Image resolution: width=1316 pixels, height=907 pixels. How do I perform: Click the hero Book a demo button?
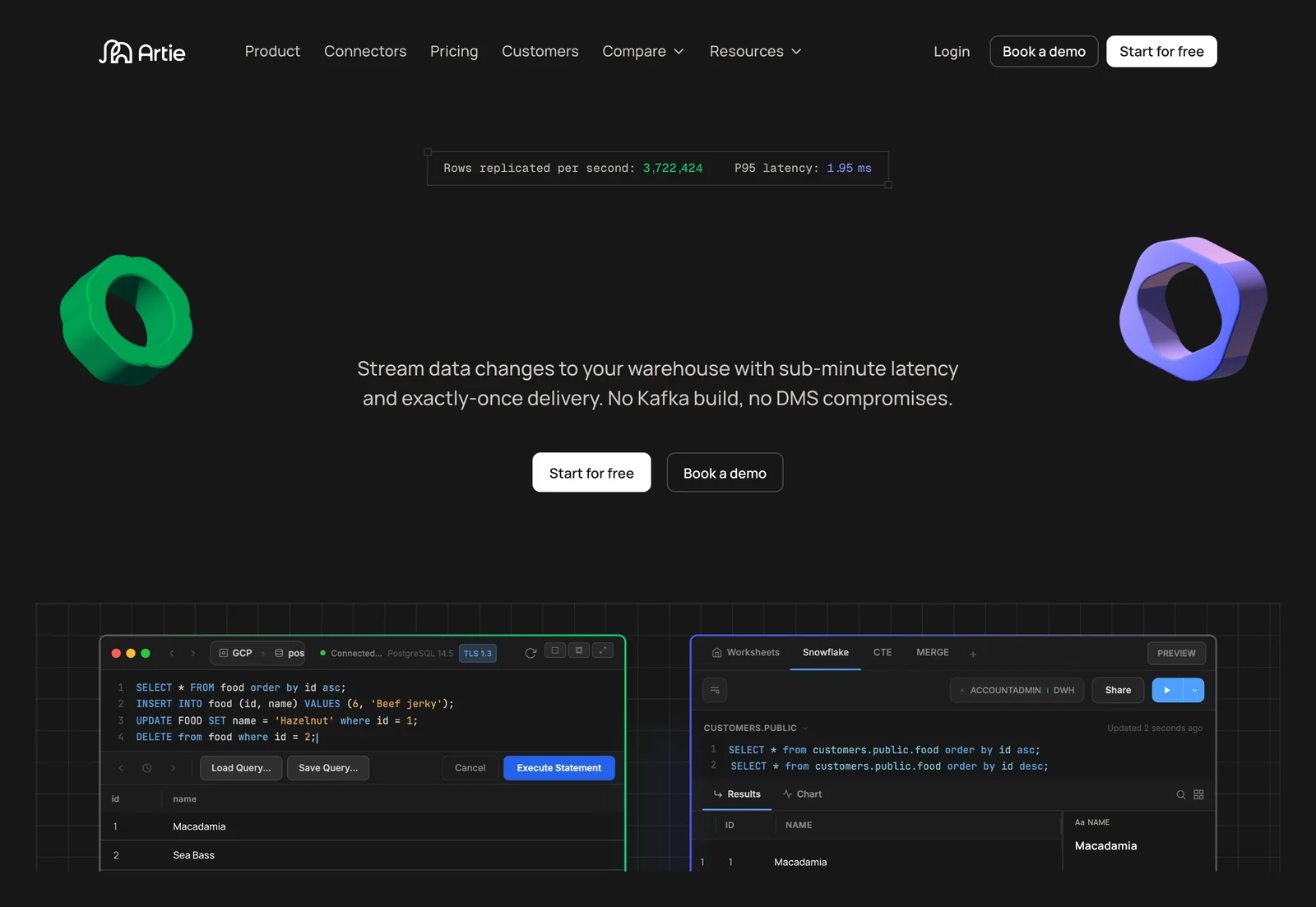tap(725, 473)
